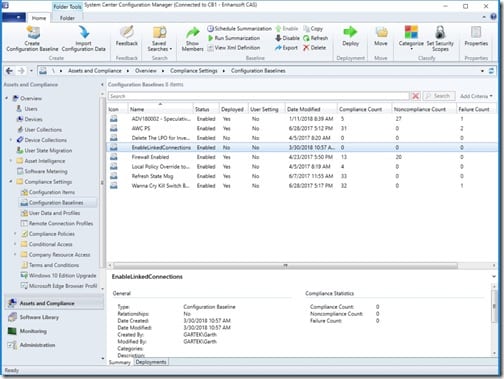Collapse the details pane chevron
Screen dimensions: 504x379
(494, 277)
